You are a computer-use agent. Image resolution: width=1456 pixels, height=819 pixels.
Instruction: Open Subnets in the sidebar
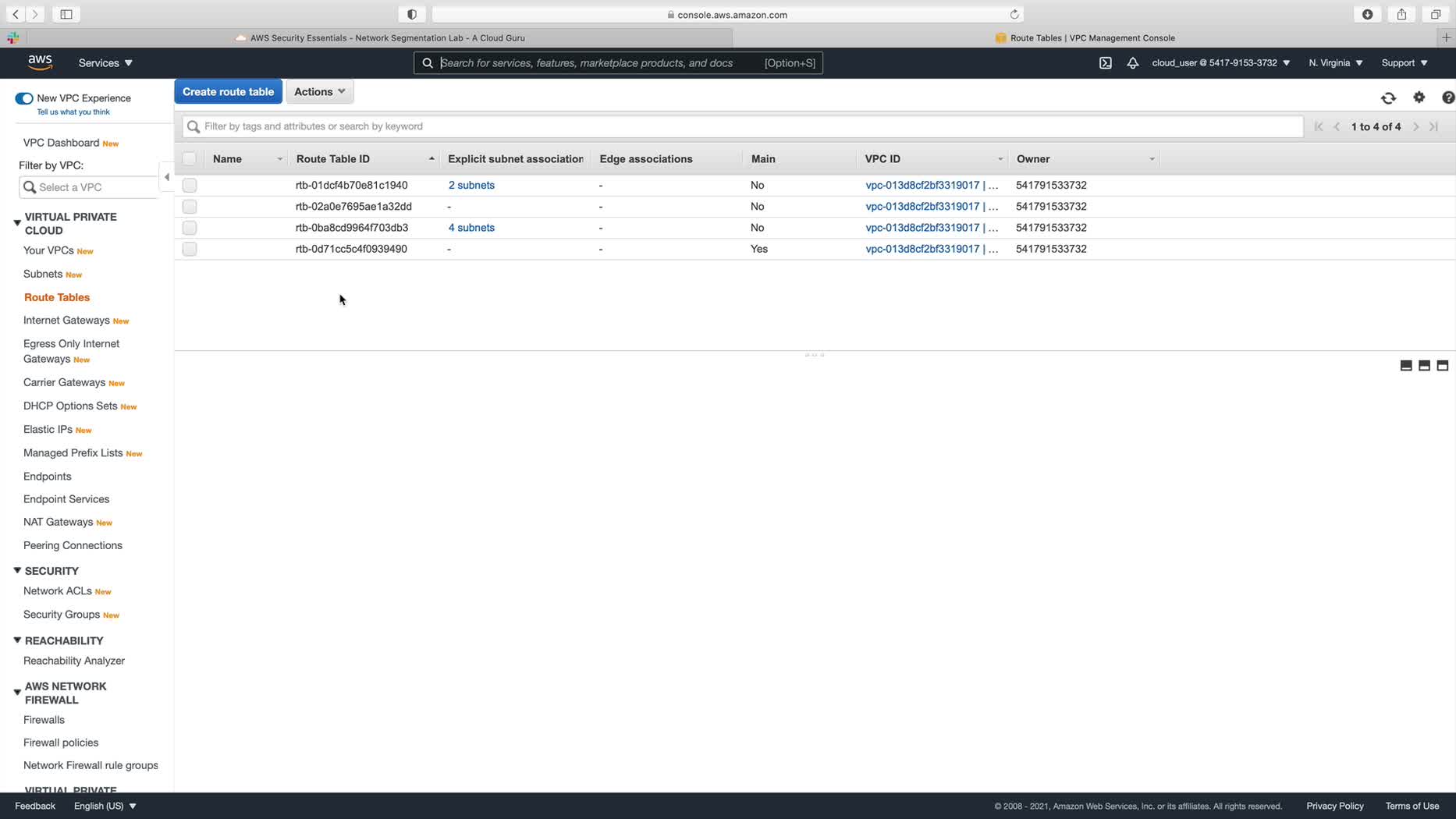click(43, 274)
